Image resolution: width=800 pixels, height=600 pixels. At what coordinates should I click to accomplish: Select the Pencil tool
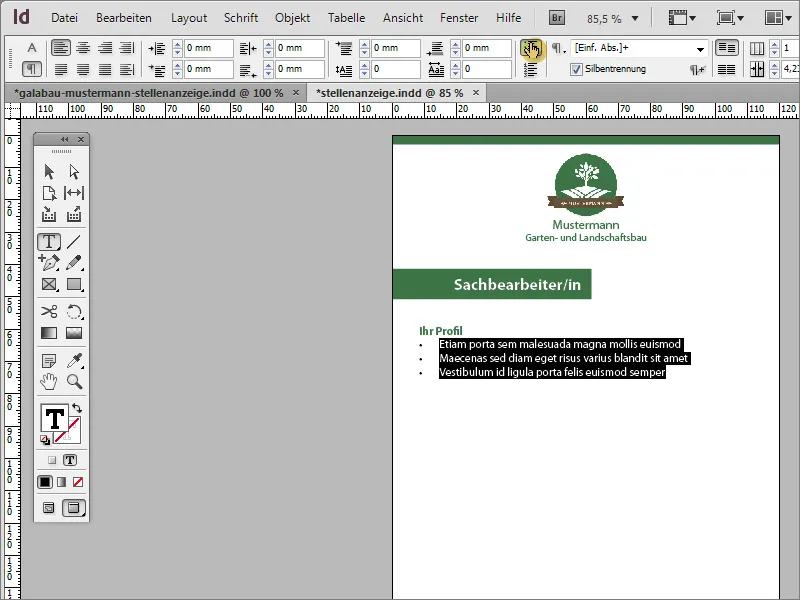click(x=74, y=263)
